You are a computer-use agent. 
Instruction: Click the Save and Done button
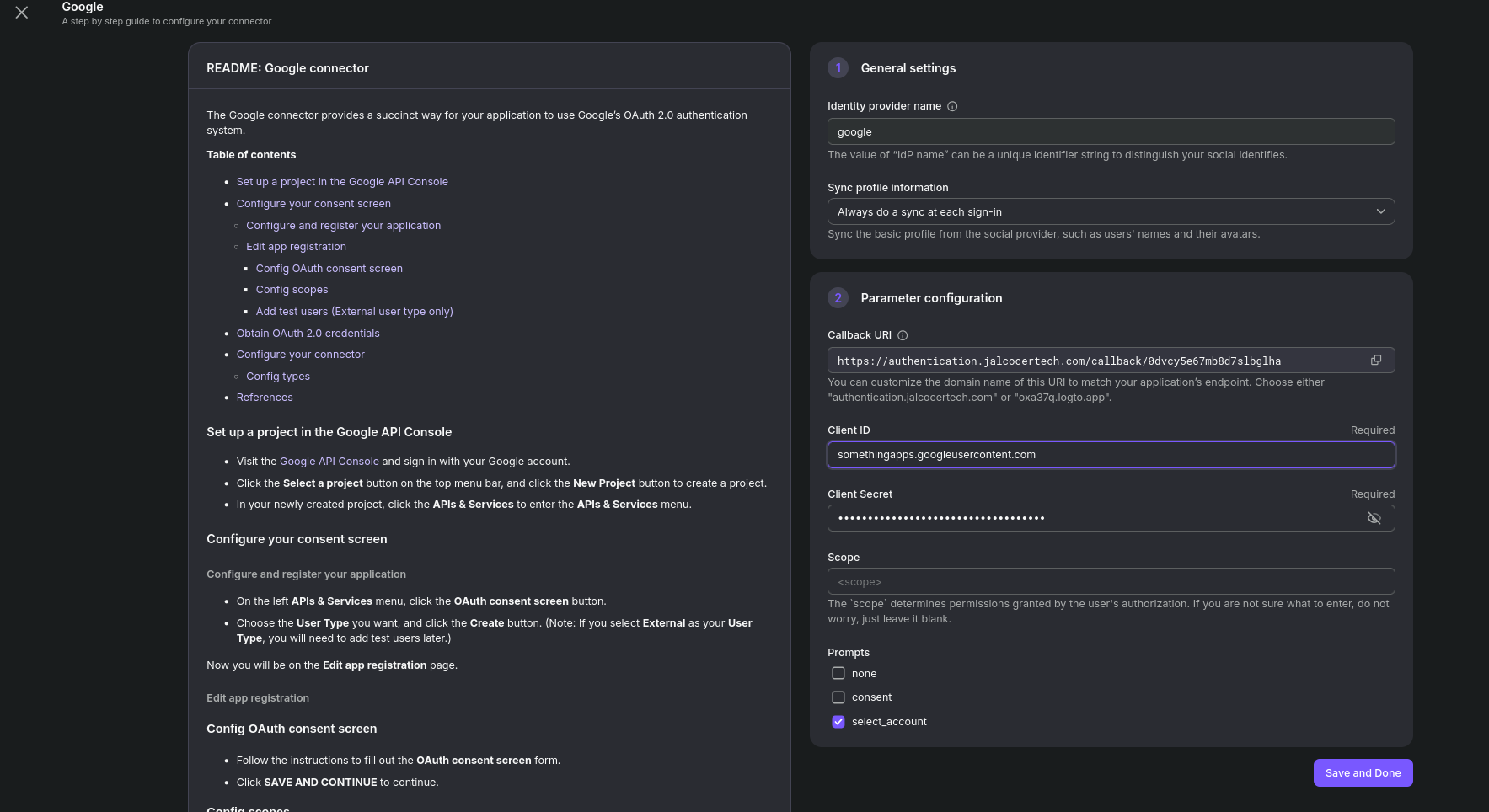1363,773
